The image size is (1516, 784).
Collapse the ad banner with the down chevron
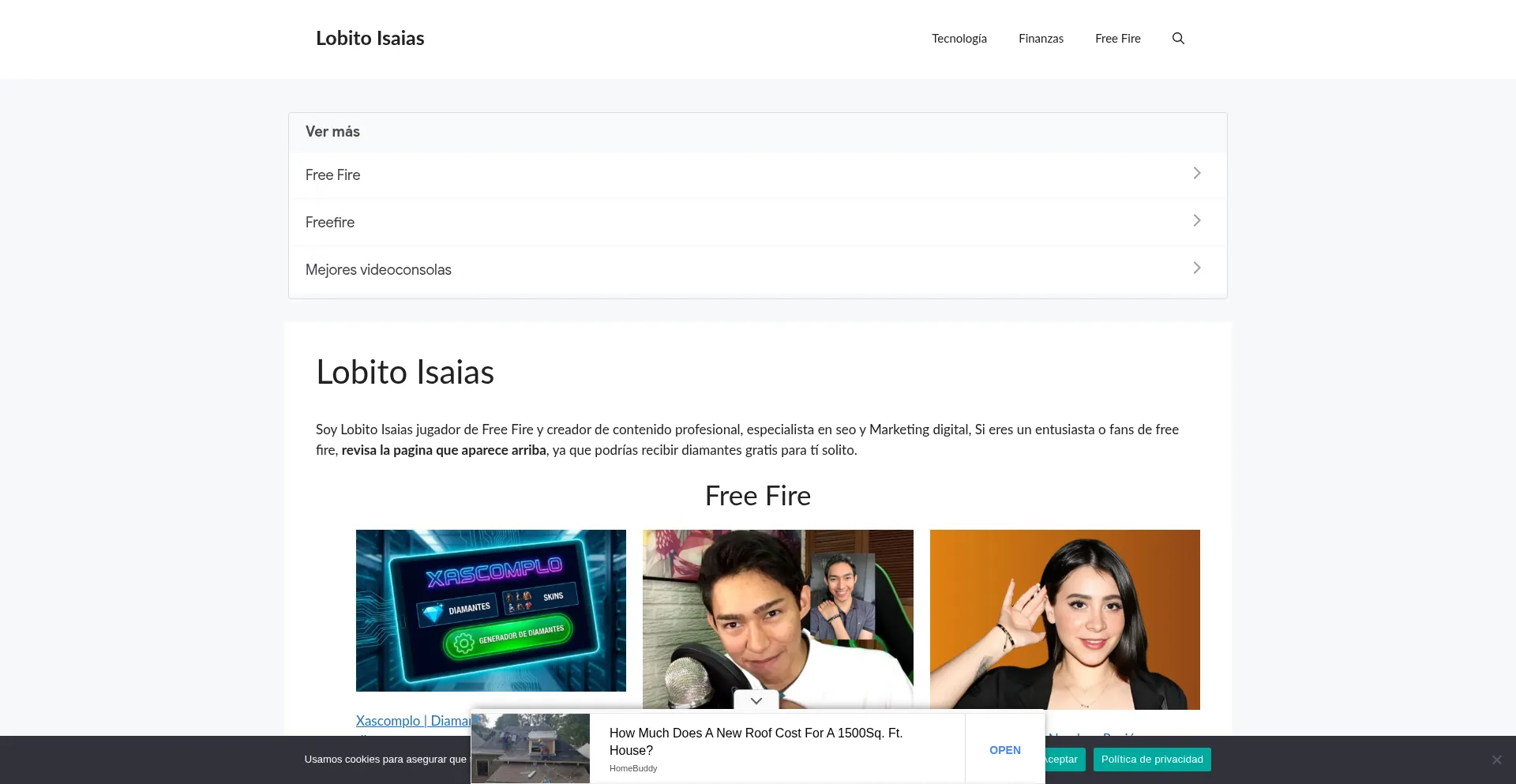point(756,701)
